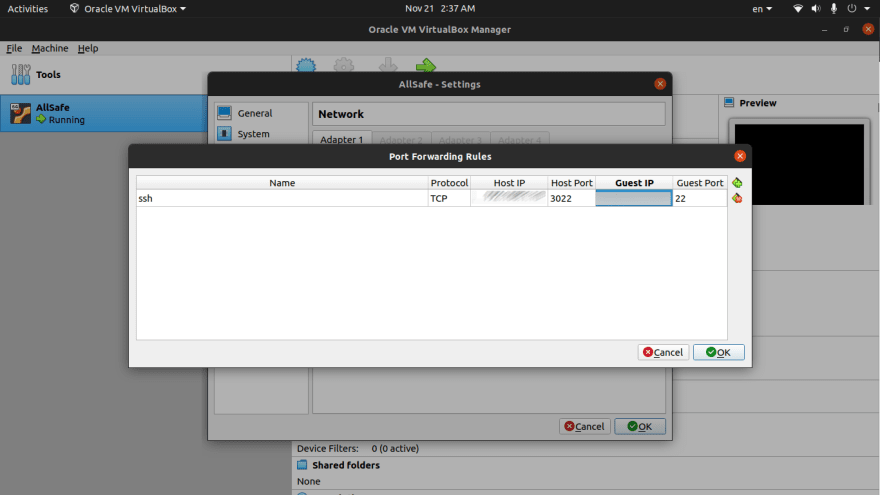This screenshot has width=880, height=495.
Task: Cancel the Port Forwarding Rules dialog
Action: 663,352
